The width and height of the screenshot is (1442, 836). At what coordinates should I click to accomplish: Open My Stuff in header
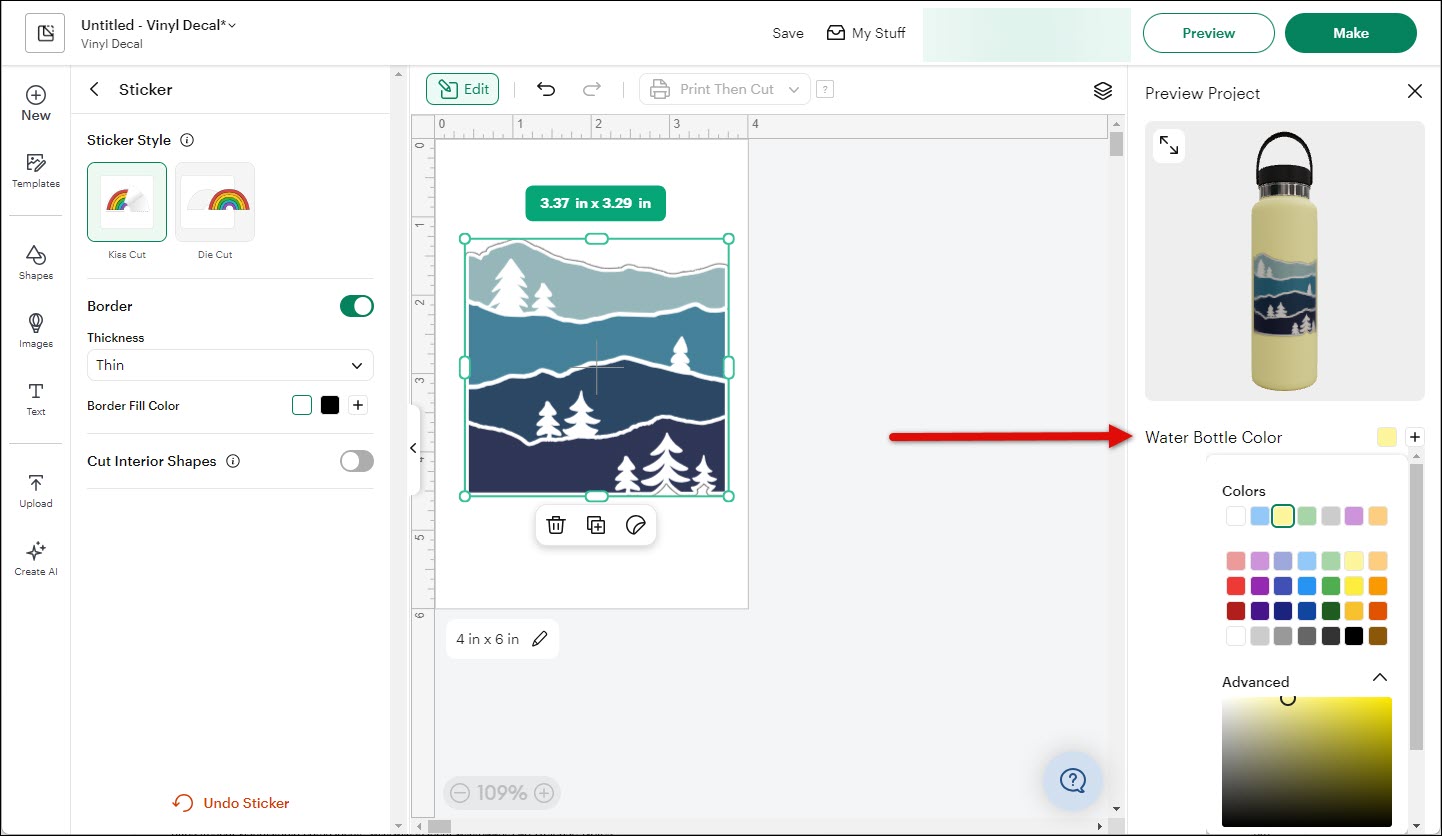866,33
